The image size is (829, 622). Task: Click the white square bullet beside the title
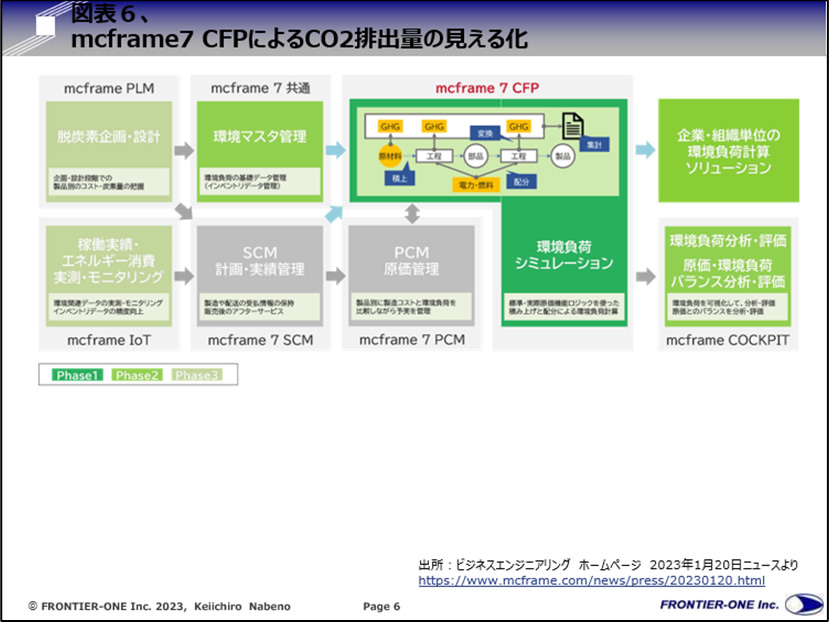coord(45,26)
